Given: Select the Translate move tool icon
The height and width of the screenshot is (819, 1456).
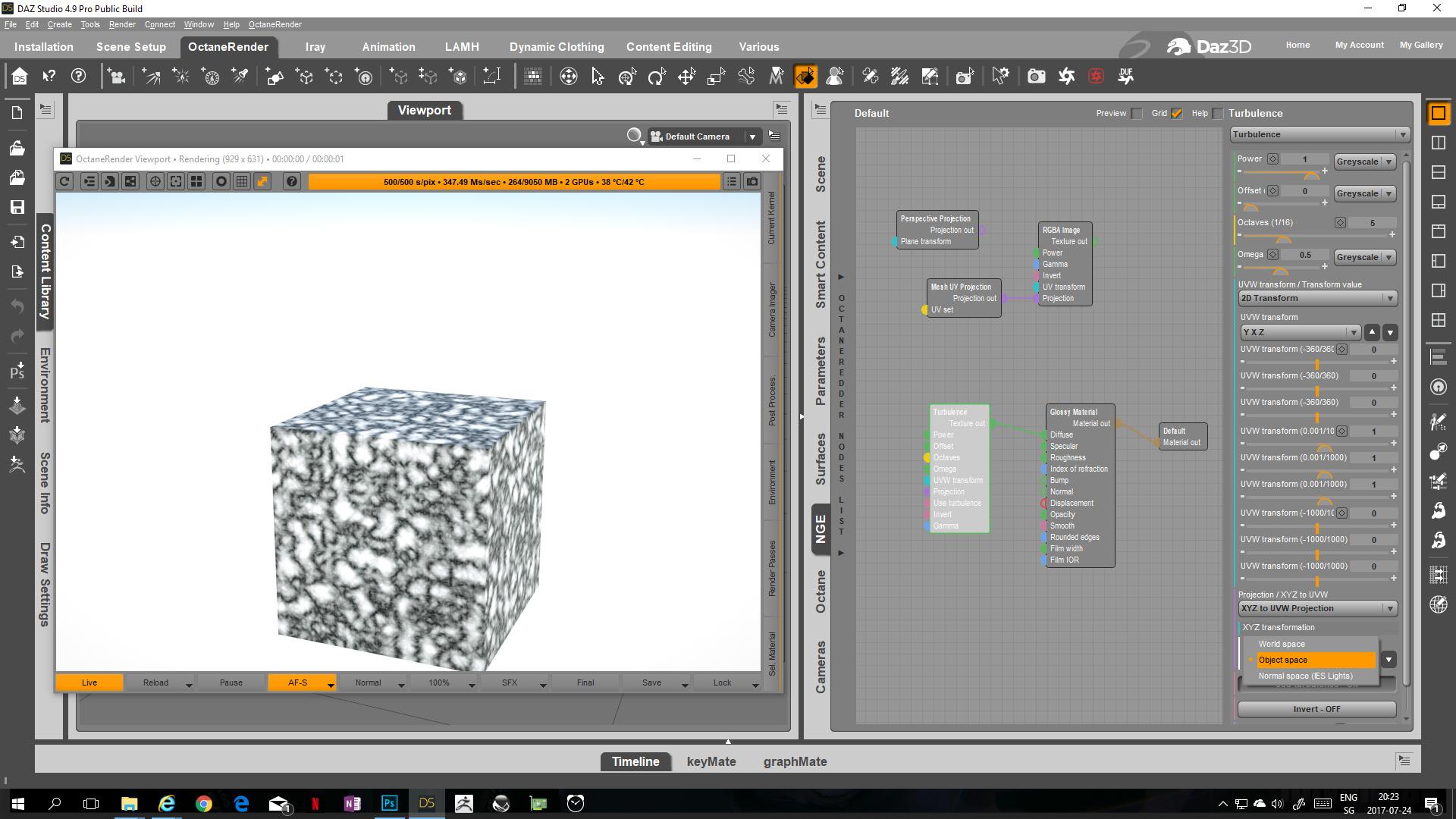Looking at the screenshot, I should (x=686, y=77).
